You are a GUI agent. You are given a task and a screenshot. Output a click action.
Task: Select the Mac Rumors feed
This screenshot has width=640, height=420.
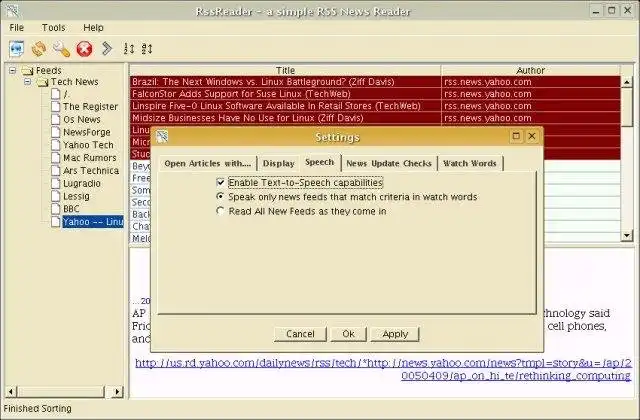(90, 158)
